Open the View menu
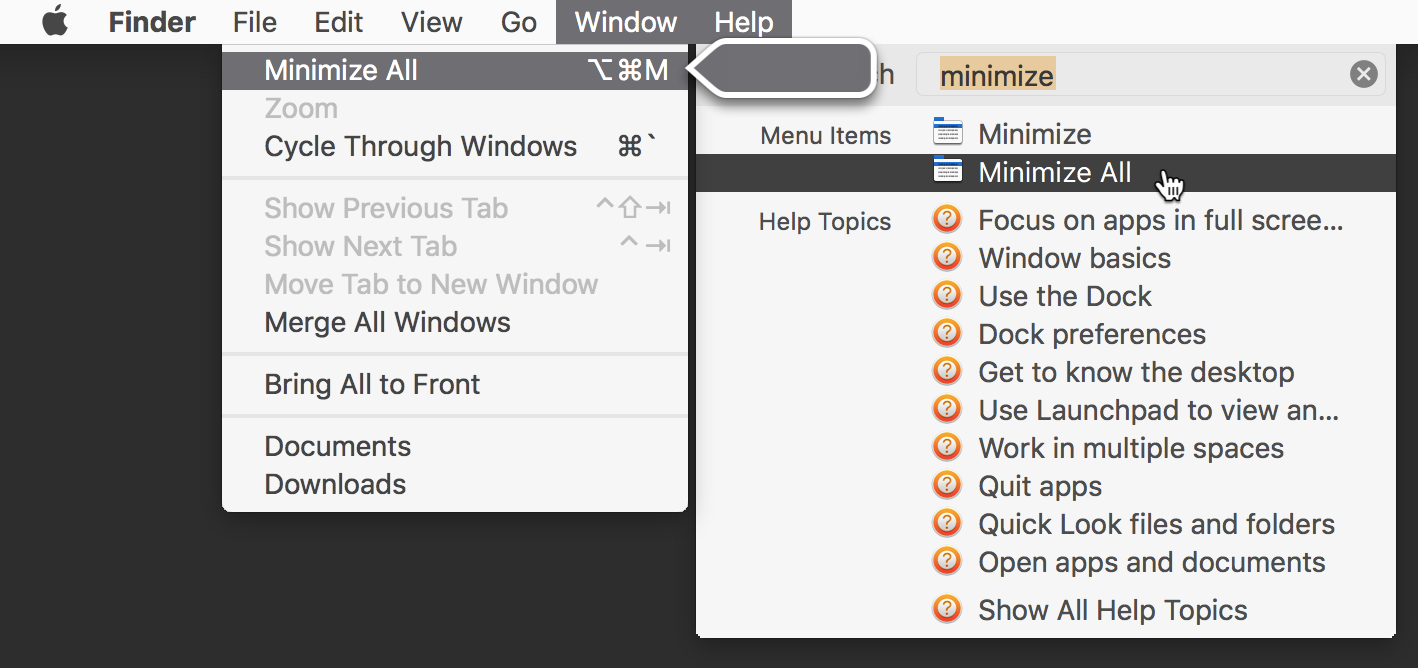This screenshot has height=668, width=1418. click(431, 22)
